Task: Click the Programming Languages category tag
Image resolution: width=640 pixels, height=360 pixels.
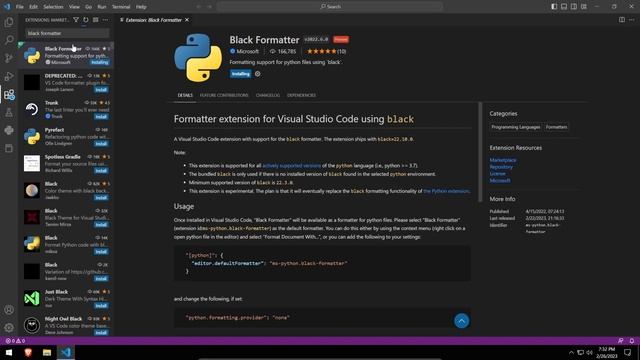Action: (516, 127)
